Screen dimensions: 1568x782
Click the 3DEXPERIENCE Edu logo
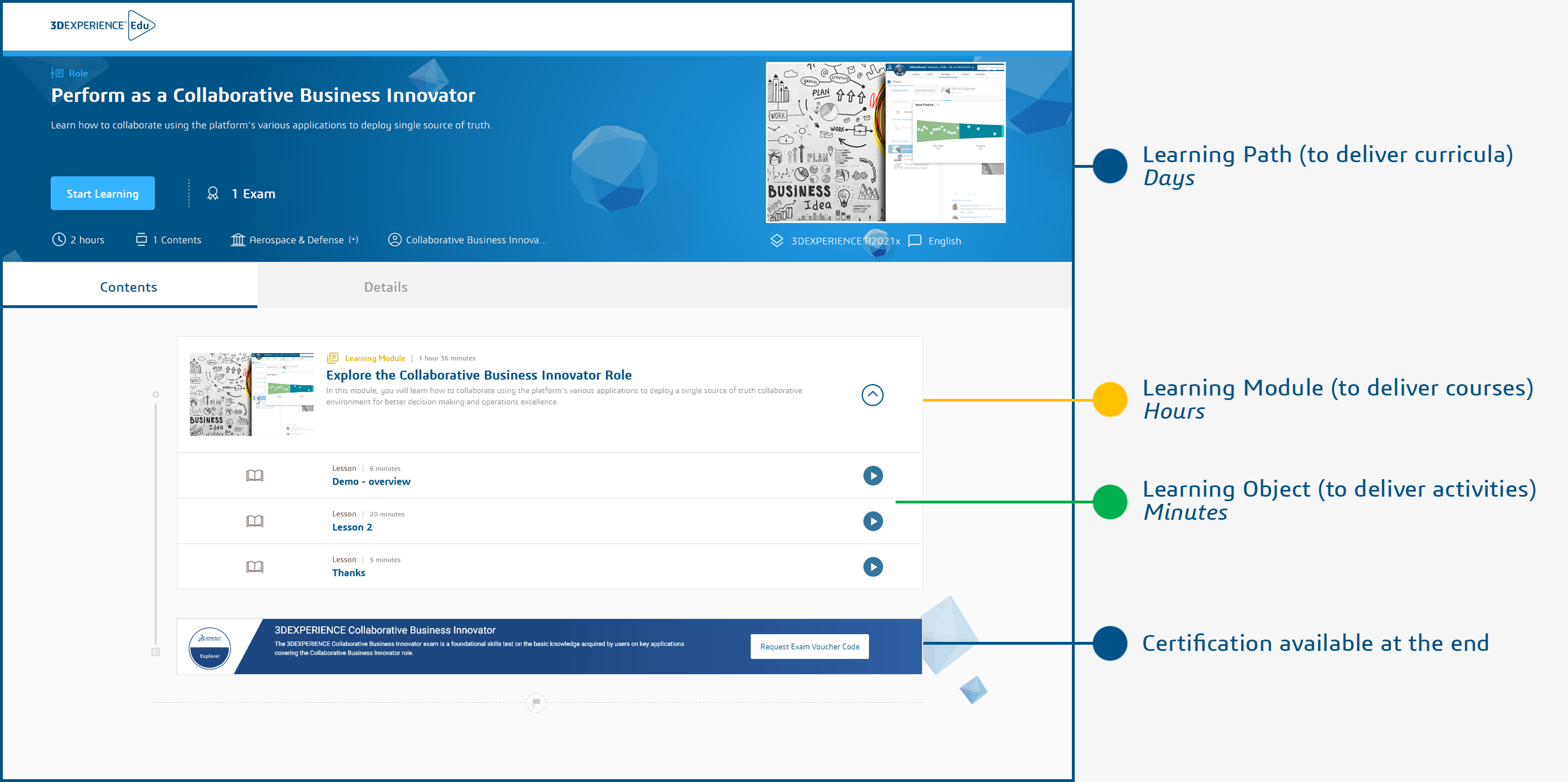coord(102,25)
